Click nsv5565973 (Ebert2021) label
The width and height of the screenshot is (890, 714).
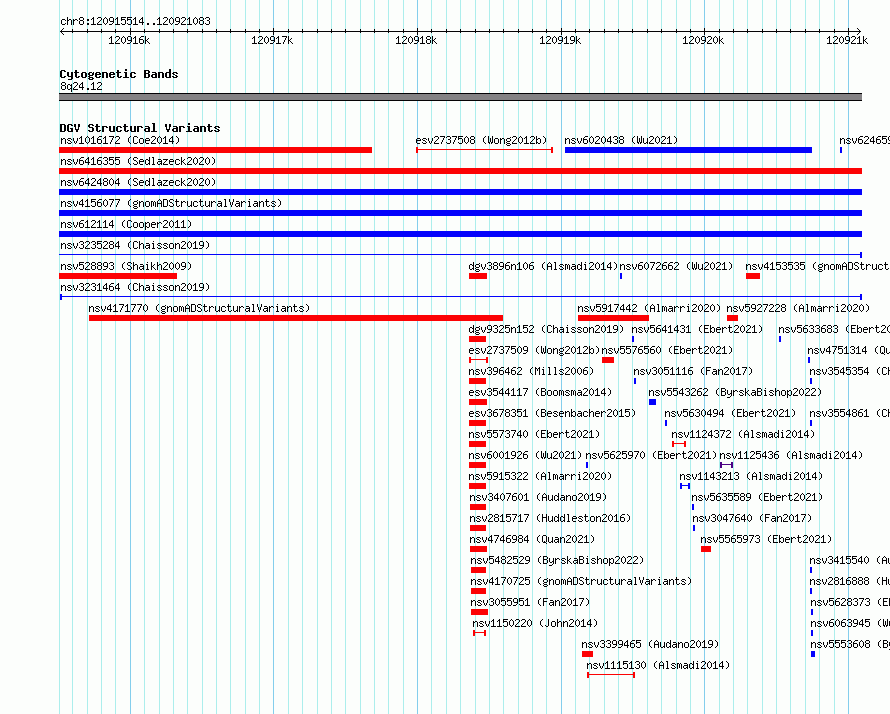(x=766, y=539)
